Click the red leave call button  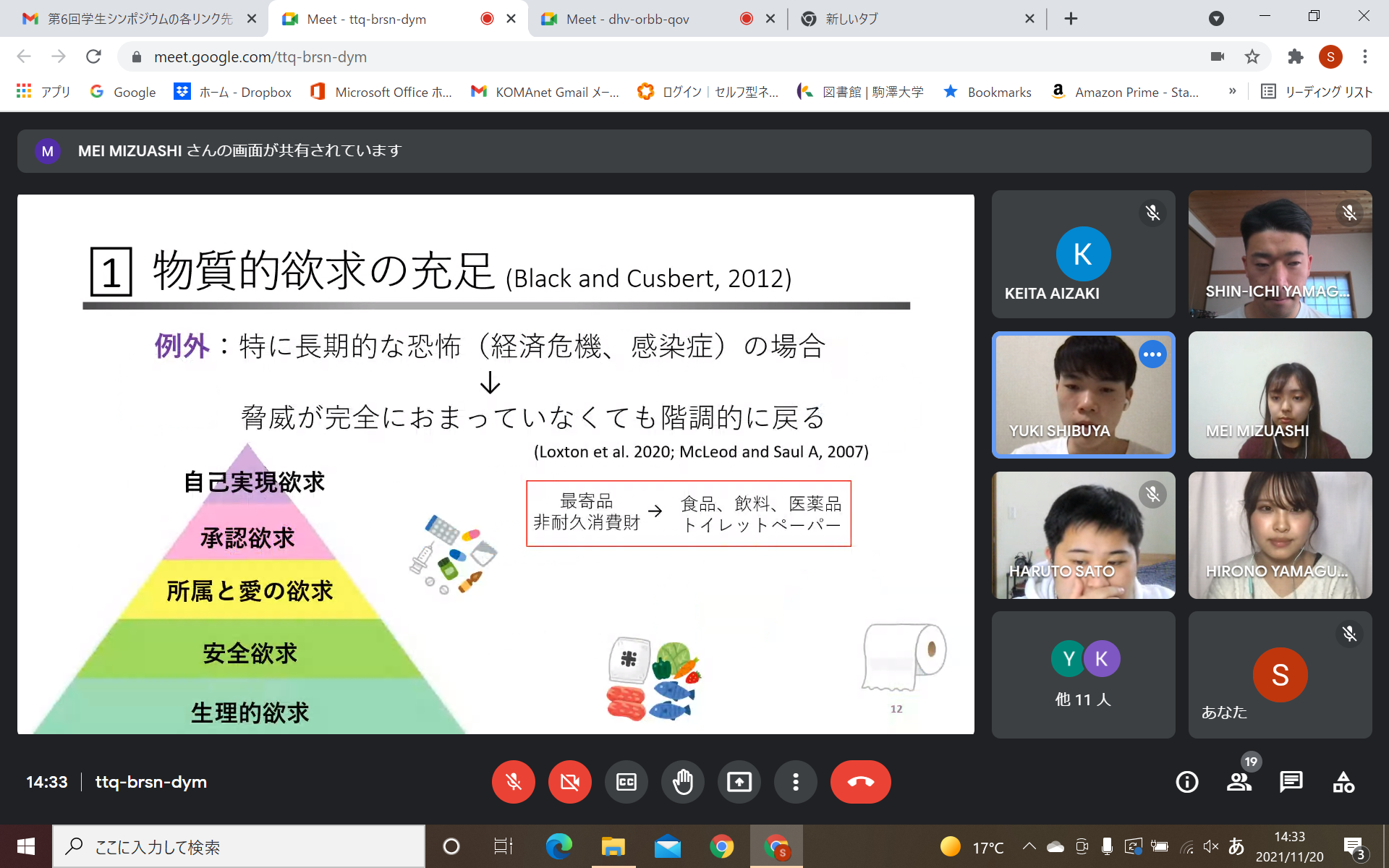860,782
